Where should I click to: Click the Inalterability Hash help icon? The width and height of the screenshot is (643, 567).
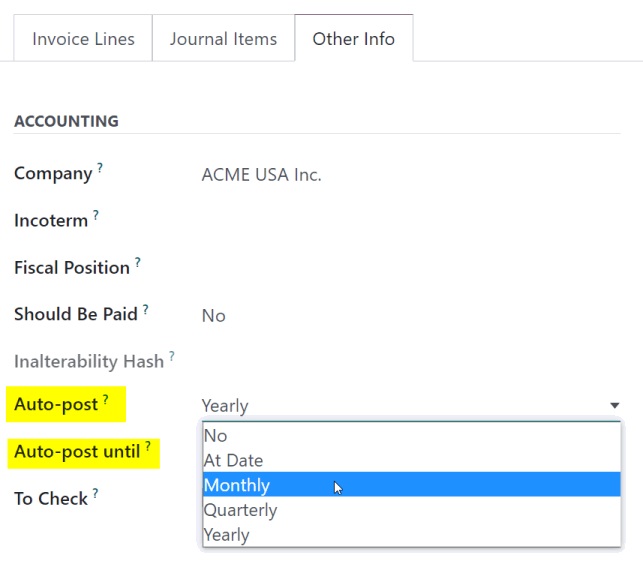(172, 356)
